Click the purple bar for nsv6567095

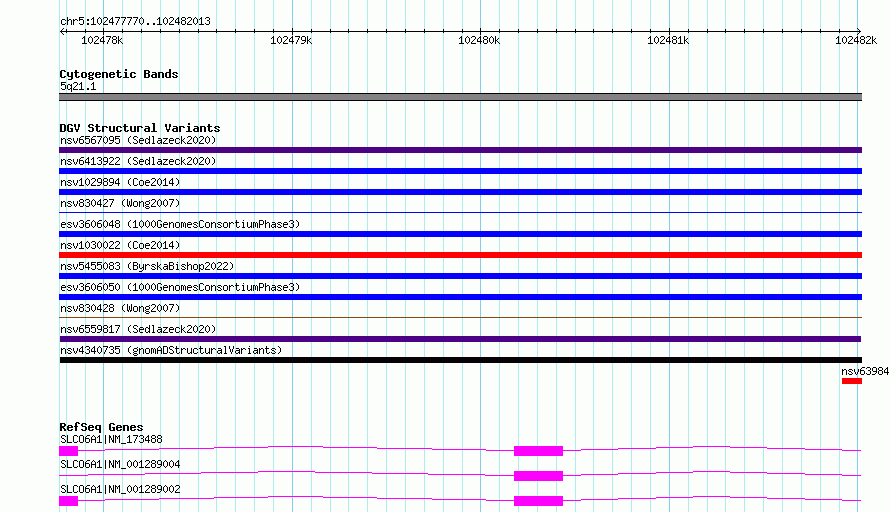(460, 150)
